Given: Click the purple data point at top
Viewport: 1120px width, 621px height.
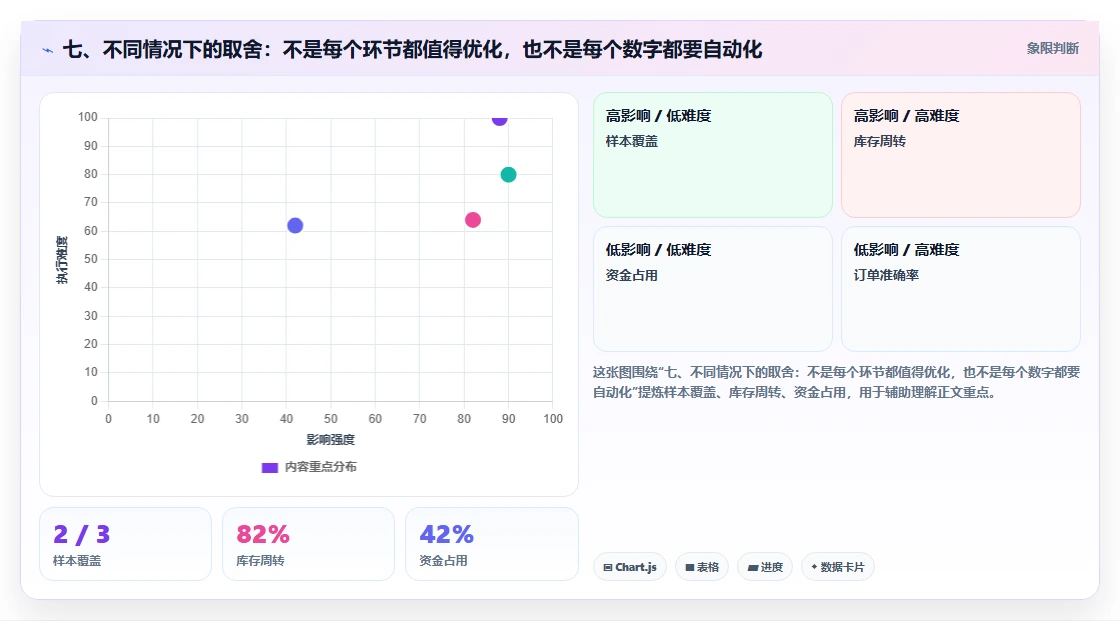Looking at the screenshot, I should click(x=499, y=119).
